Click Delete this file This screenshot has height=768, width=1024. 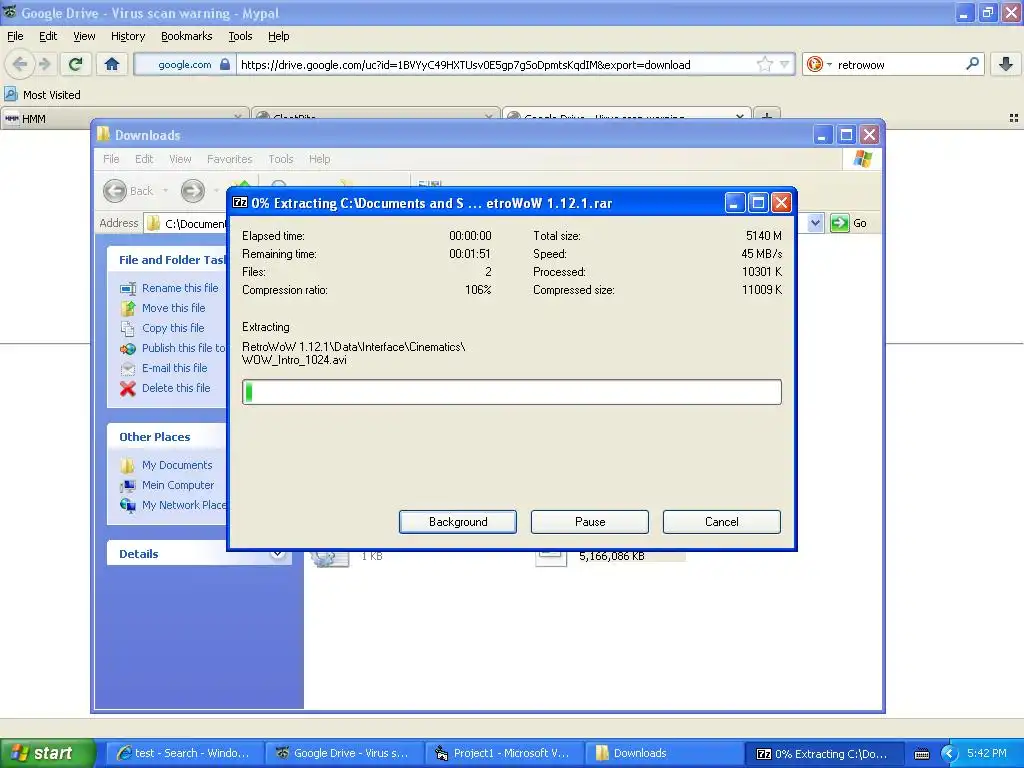pos(176,388)
